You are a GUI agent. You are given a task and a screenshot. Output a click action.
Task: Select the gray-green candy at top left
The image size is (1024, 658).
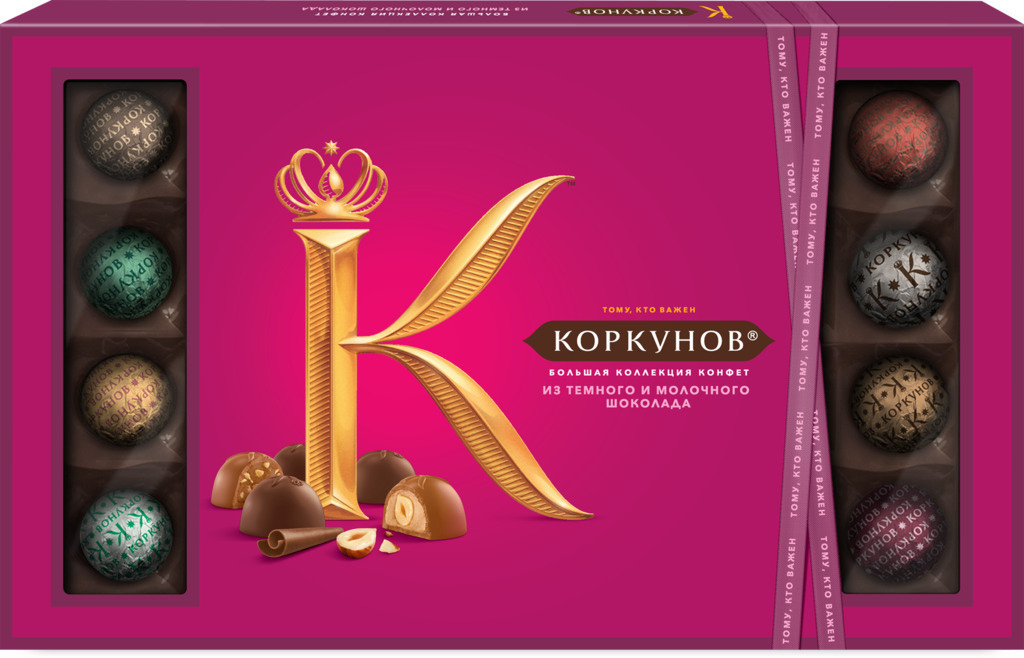point(127,135)
